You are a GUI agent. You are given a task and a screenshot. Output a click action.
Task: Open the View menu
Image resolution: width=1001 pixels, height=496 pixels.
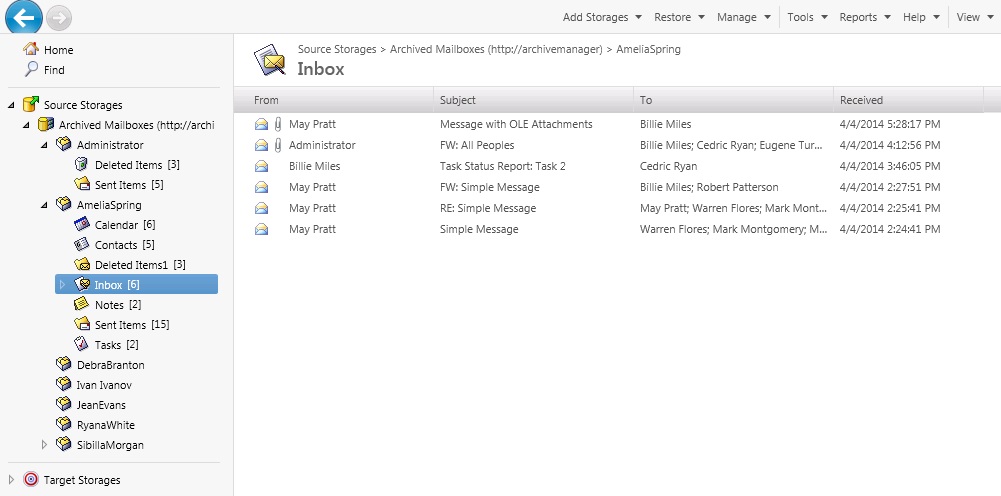pos(975,17)
